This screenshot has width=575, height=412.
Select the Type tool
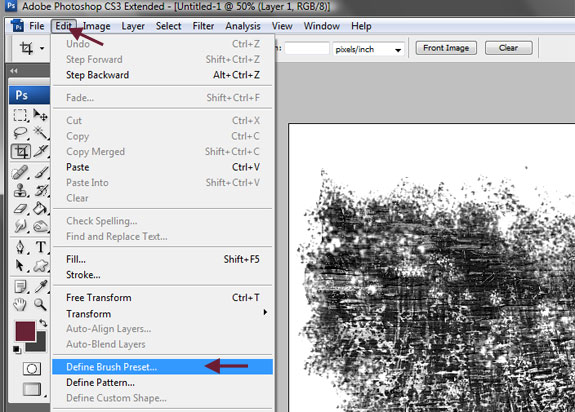[x=41, y=247]
